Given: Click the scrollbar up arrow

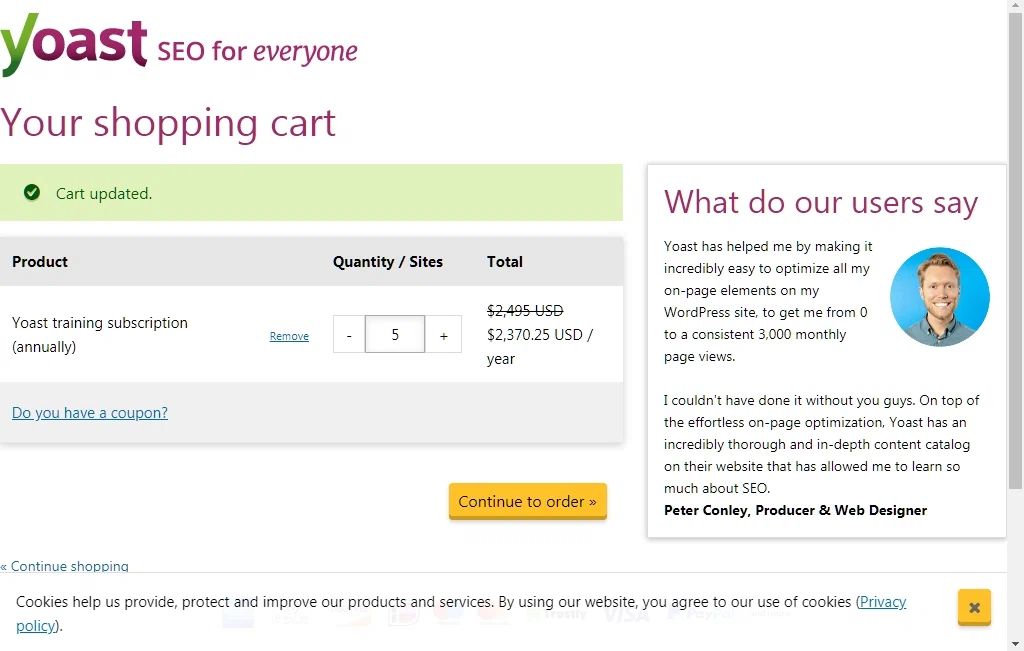Looking at the screenshot, I should [1015, 8].
